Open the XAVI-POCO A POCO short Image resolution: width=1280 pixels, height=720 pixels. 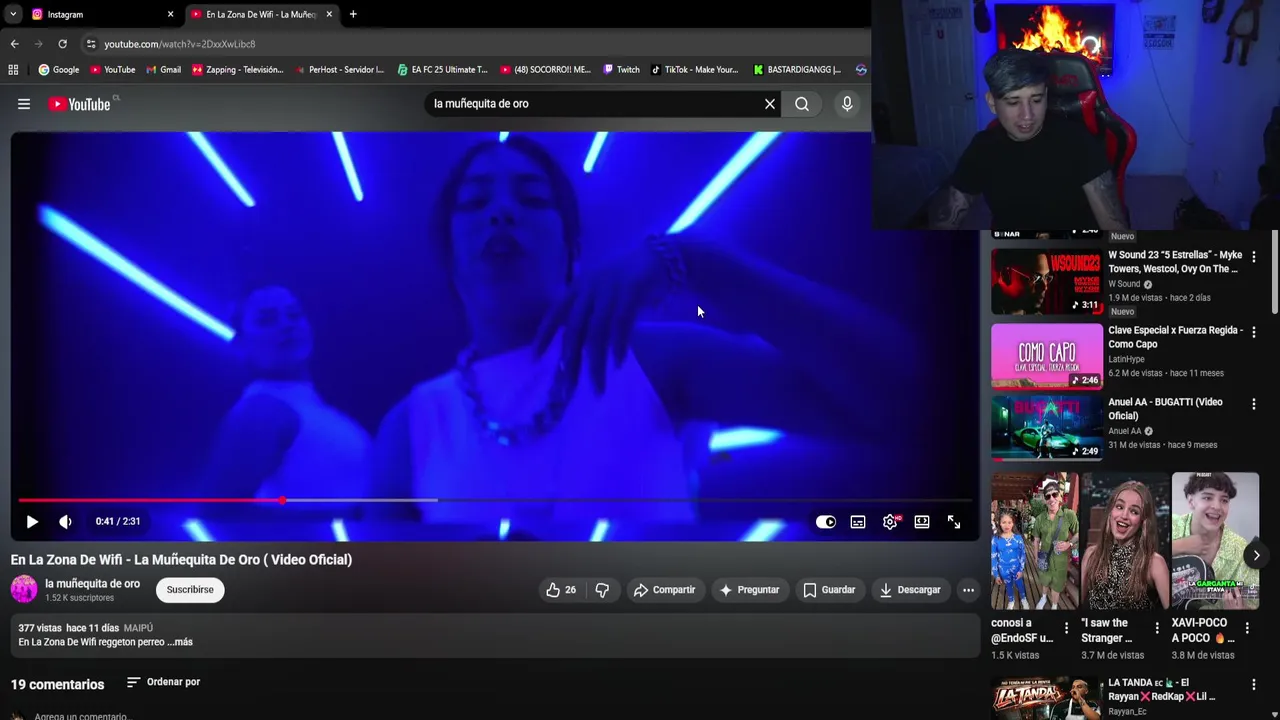(x=1215, y=541)
